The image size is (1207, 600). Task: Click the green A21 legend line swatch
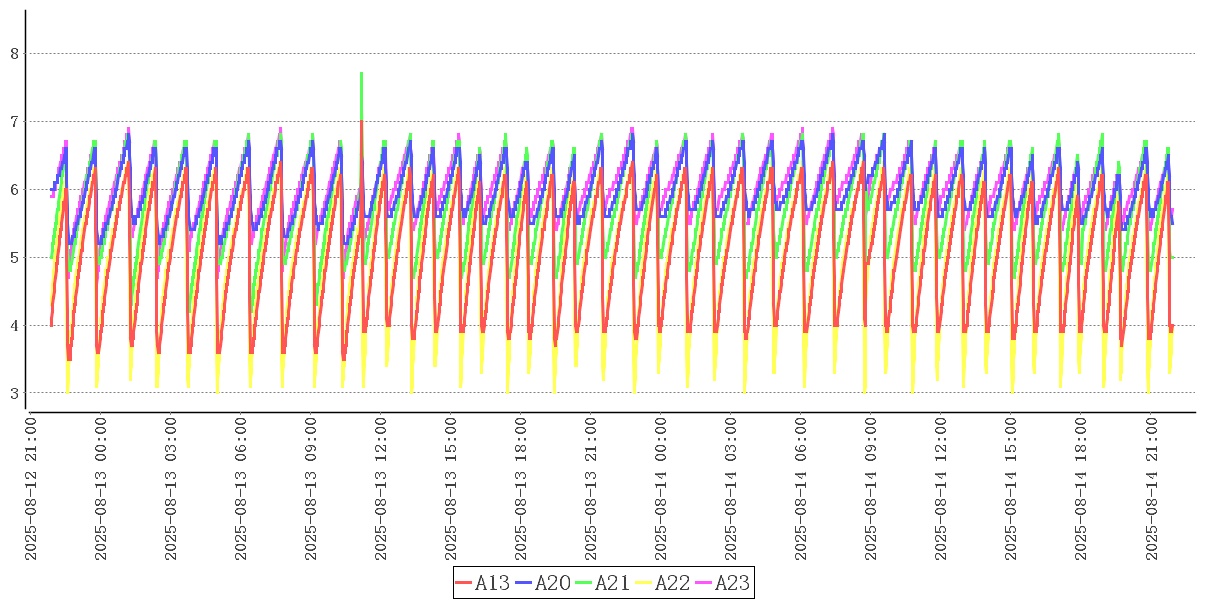click(584, 582)
